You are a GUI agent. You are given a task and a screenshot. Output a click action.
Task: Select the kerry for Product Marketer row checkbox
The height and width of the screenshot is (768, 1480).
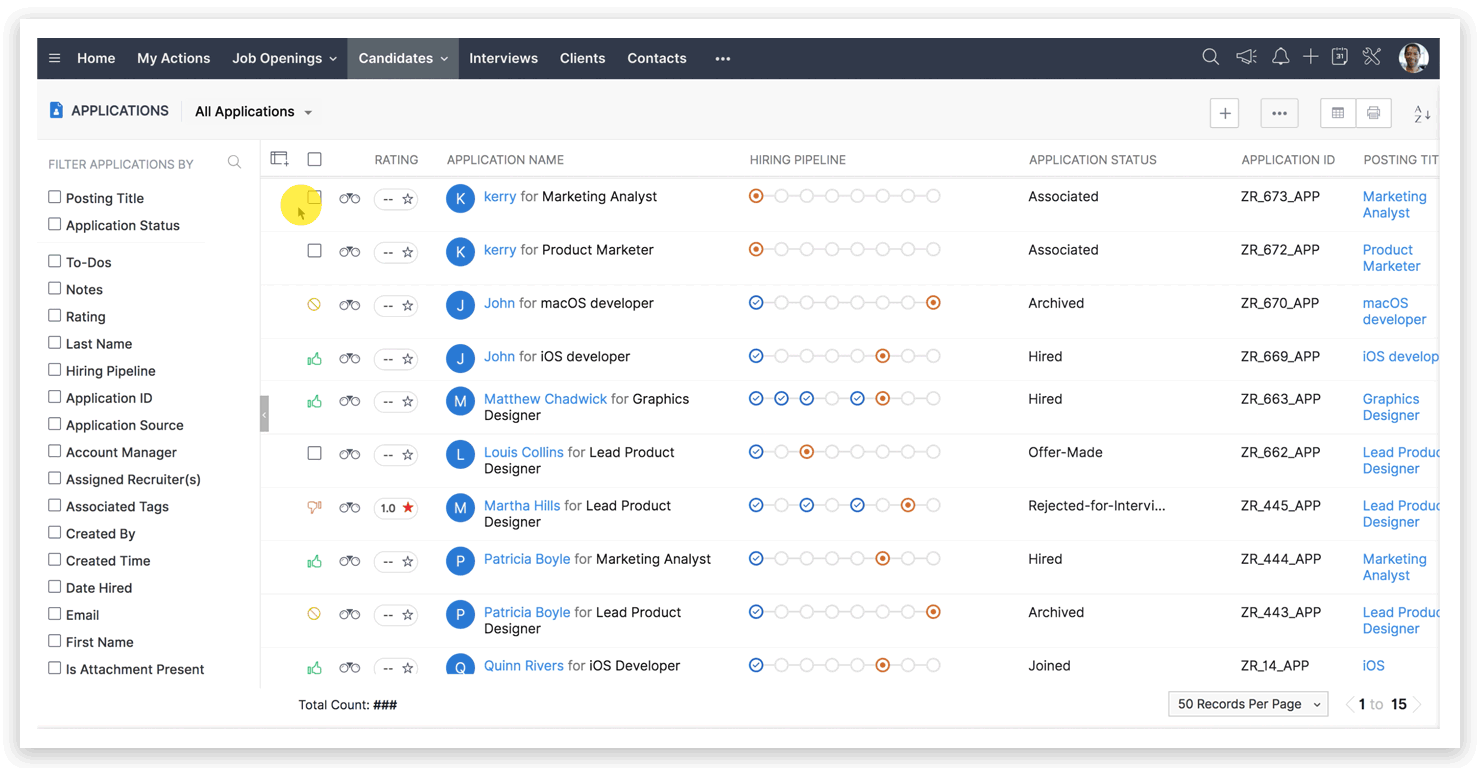(x=314, y=251)
